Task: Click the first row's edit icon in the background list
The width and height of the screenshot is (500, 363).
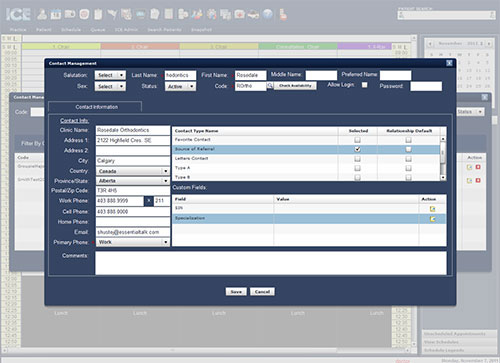Action: click(469, 167)
